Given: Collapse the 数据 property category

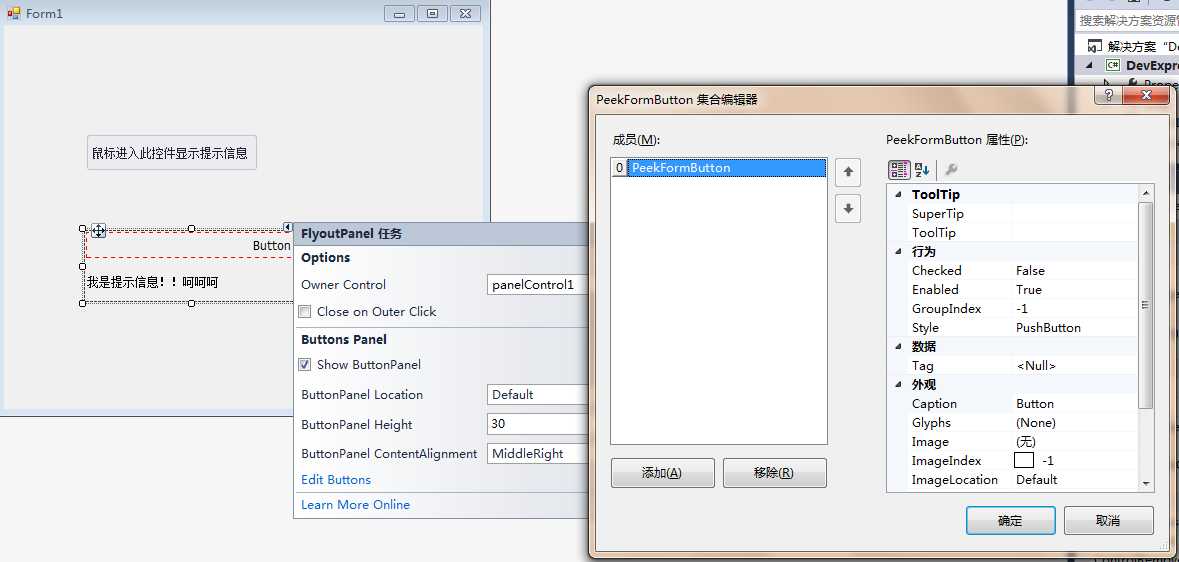Looking at the screenshot, I should 898,347.
